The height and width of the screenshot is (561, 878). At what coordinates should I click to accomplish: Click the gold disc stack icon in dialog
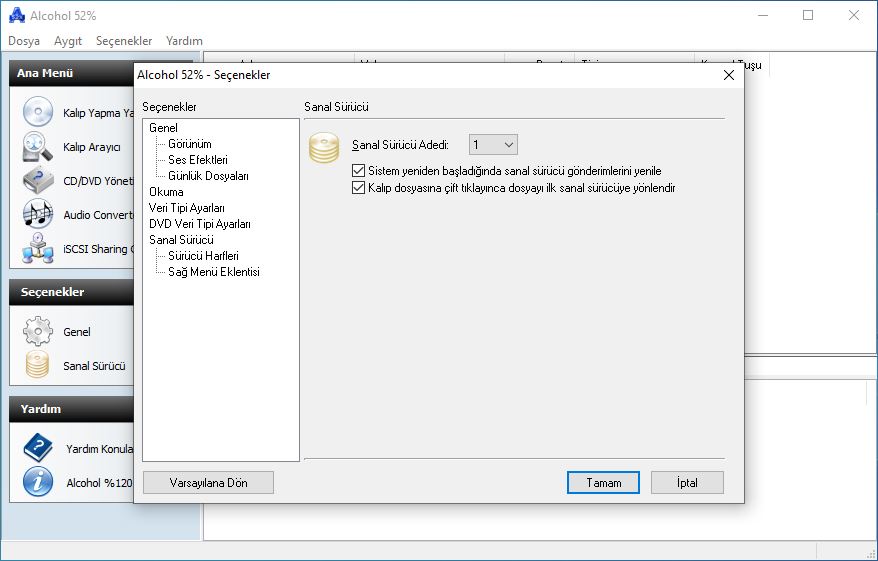(324, 147)
